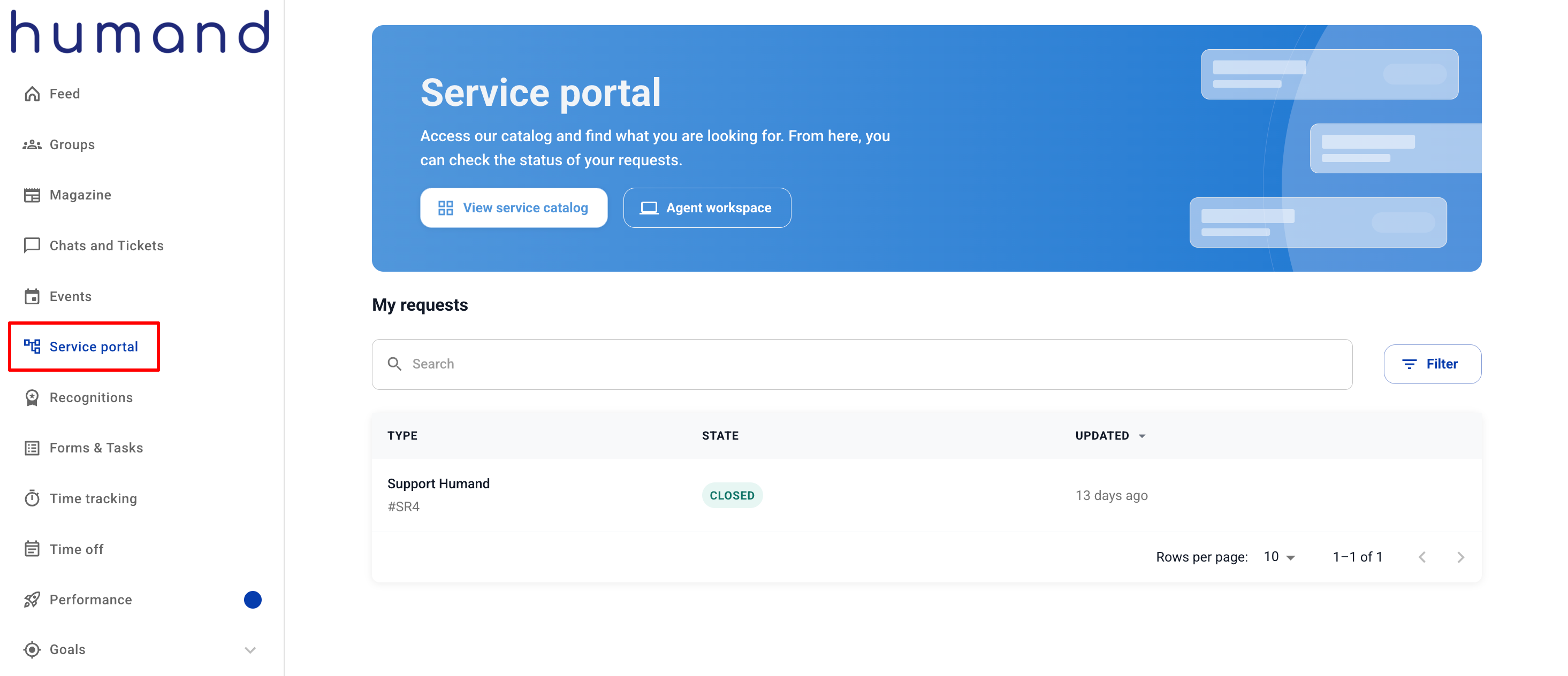Click the Events calendar icon
This screenshot has height=676, width=1568.
tap(32, 296)
